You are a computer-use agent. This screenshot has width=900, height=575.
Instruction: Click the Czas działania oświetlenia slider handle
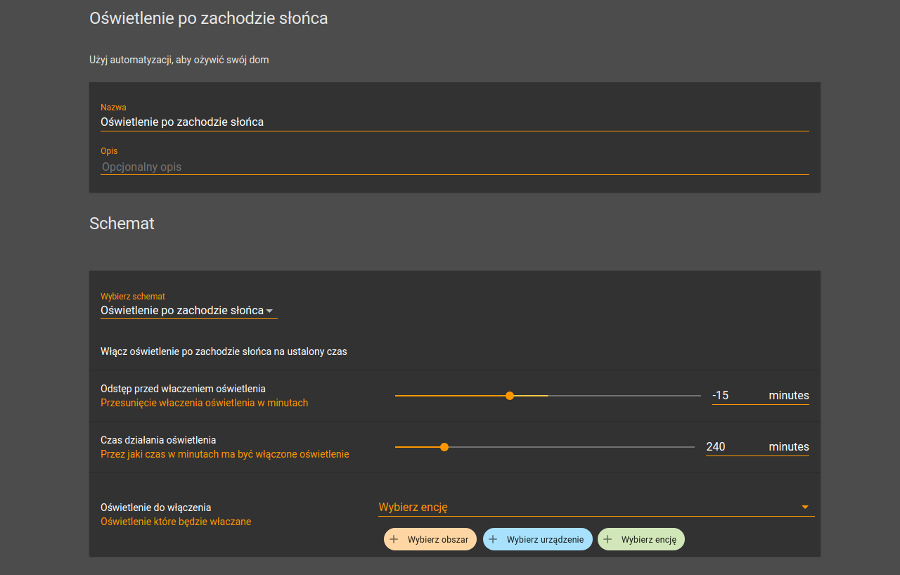pyautogui.click(x=444, y=447)
